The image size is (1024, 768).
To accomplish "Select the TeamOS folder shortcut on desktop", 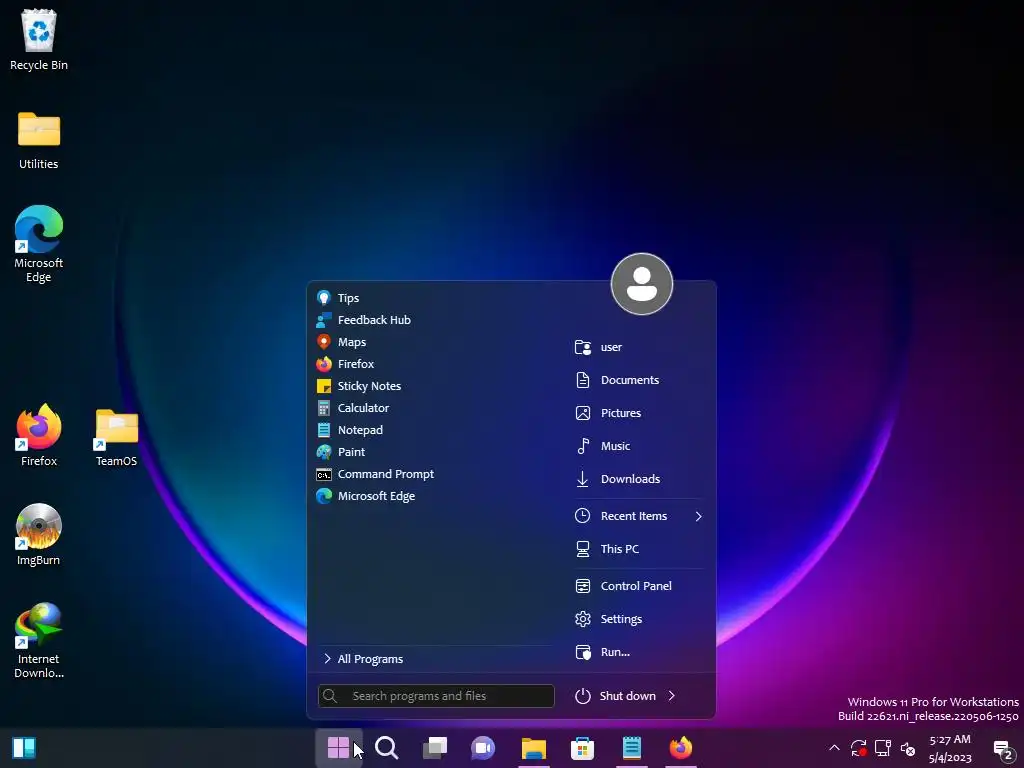I will tap(116, 438).
